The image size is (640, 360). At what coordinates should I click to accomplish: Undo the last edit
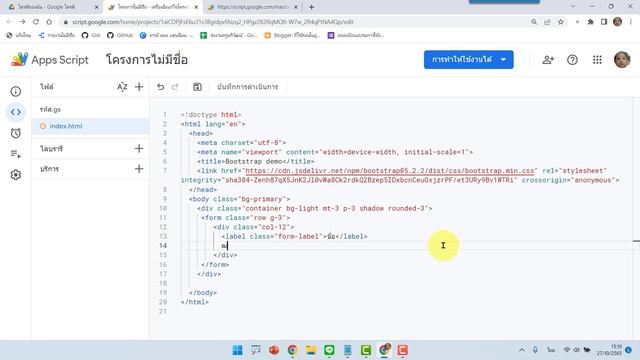click(160, 87)
